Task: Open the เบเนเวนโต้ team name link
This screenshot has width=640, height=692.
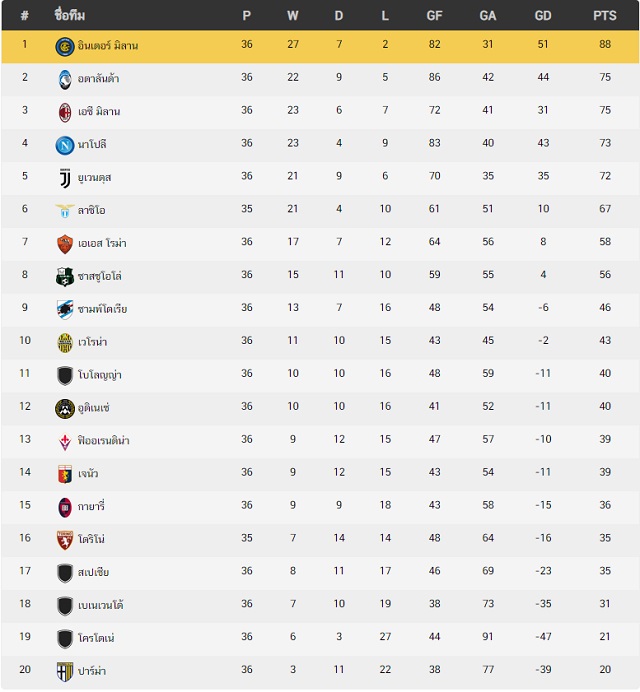Action: tap(101, 605)
